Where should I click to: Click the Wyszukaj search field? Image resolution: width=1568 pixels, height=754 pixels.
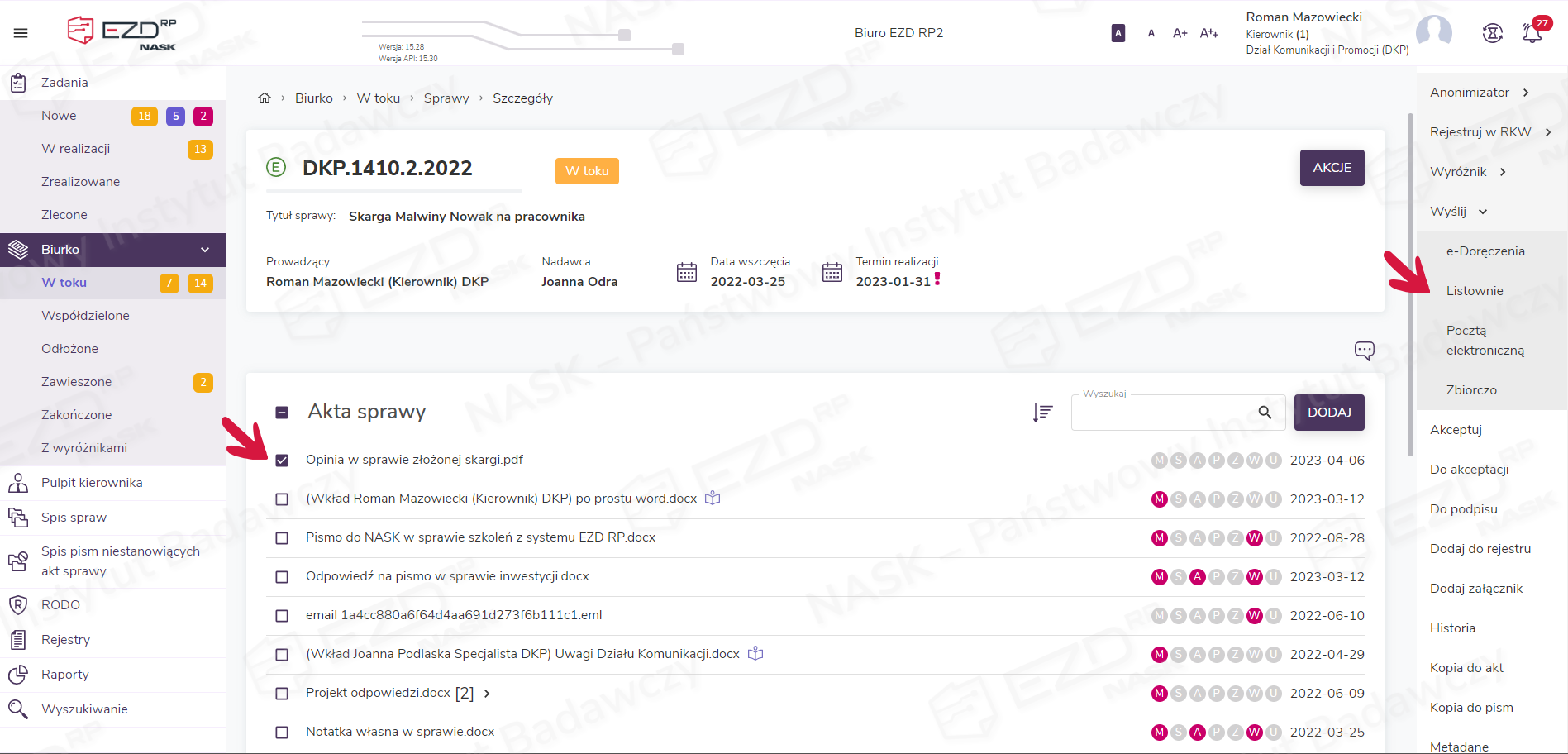tap(1165, 413)
